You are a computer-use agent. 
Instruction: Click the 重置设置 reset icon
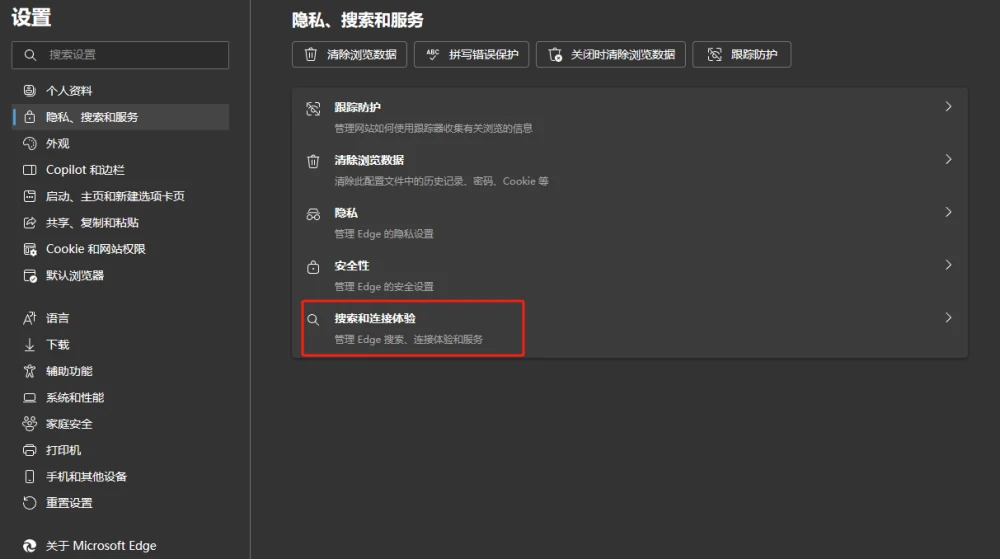29,503
